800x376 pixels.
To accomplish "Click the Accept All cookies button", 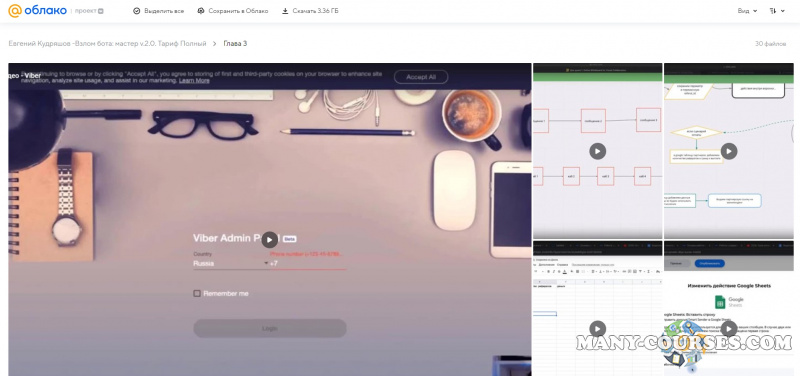I will pos(421,77).
